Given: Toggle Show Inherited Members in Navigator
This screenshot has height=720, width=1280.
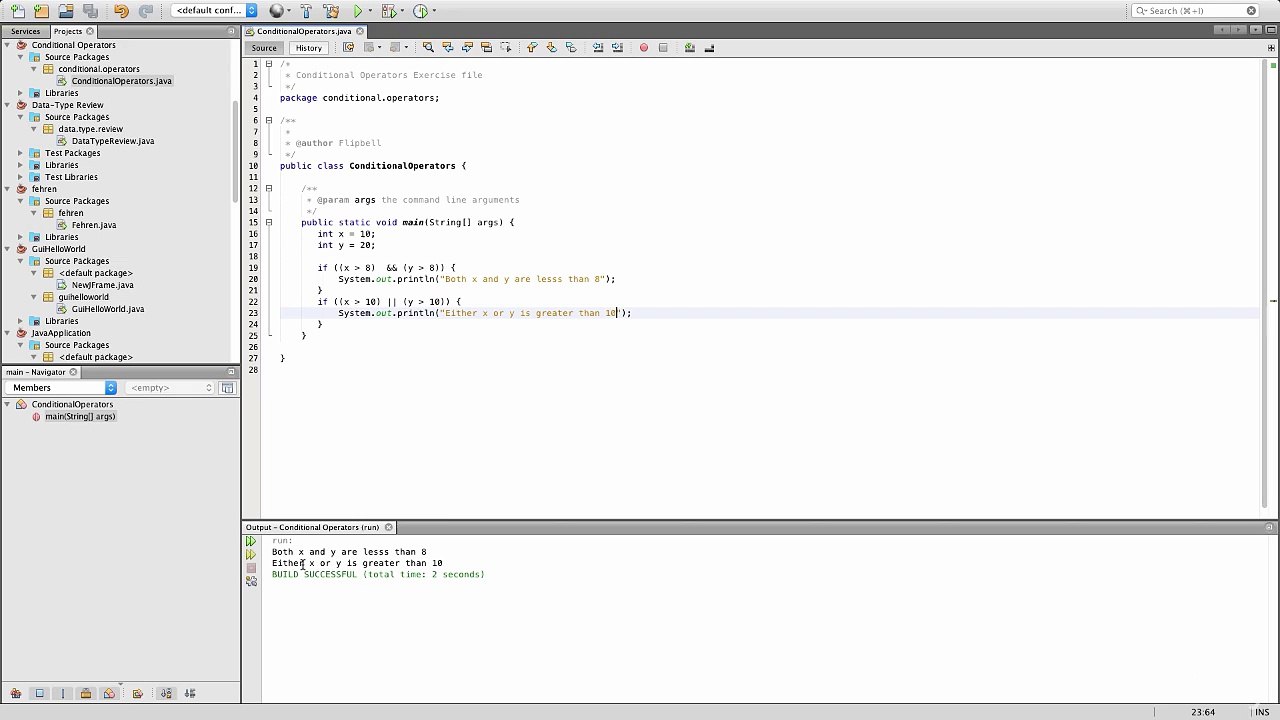Looking at the screenshot, I should pos(15,694).
